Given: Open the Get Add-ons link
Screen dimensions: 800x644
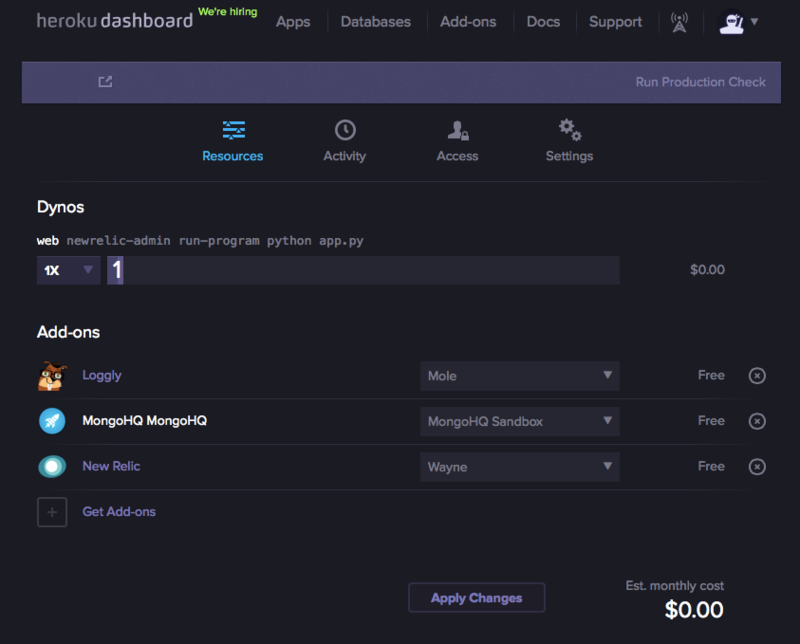Looking at the screenshot, I should pos(119,511).
